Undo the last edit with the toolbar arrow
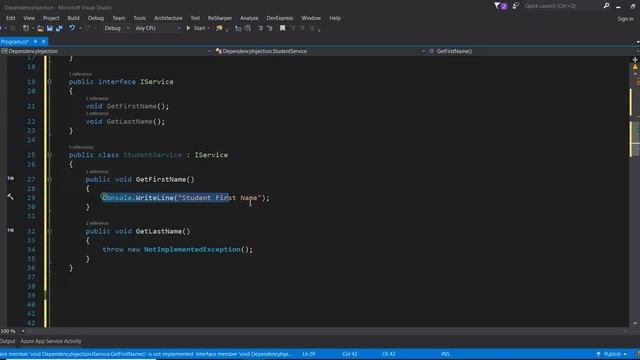The width and height of the screenshot is (640, 360). pos(72,28)
